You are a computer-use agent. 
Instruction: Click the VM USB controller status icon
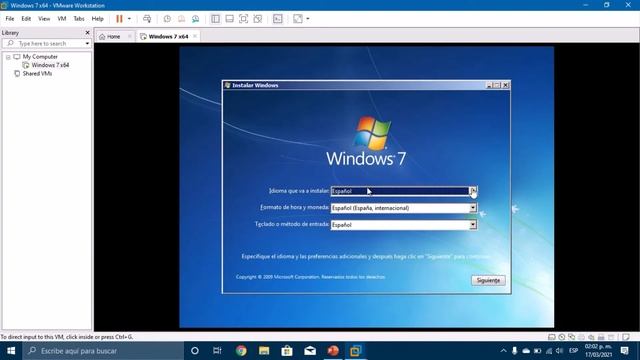coord(601,337)
